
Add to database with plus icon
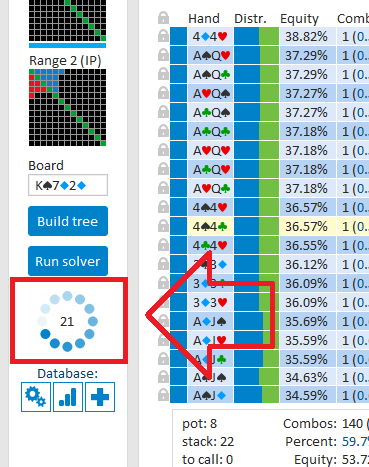(x=100, y=397)
